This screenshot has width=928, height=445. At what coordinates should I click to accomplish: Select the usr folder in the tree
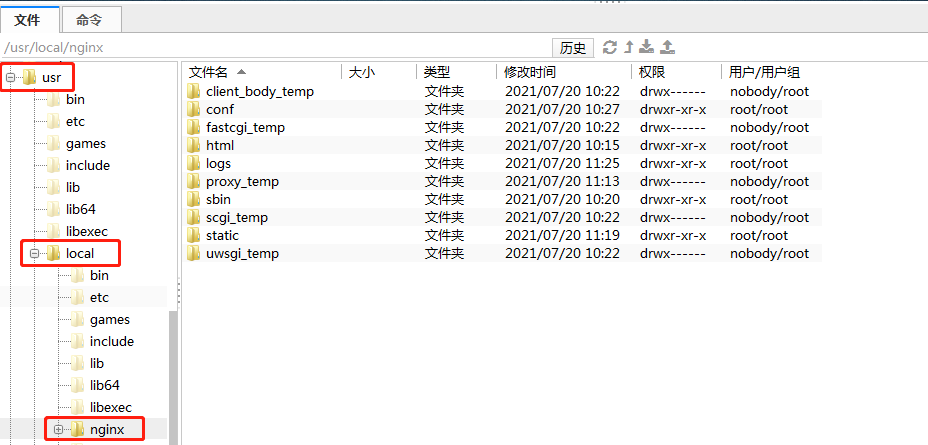click(x=51, y=77)
